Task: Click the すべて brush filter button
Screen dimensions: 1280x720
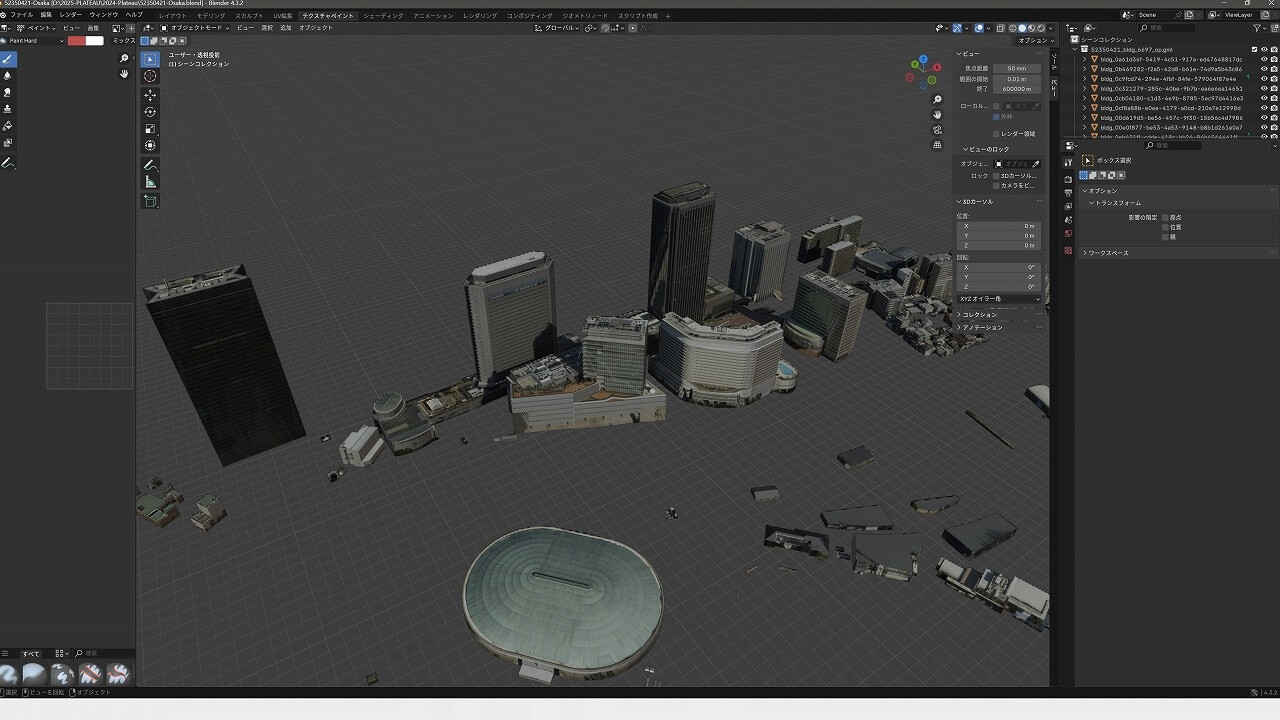Action: [31, 654]
